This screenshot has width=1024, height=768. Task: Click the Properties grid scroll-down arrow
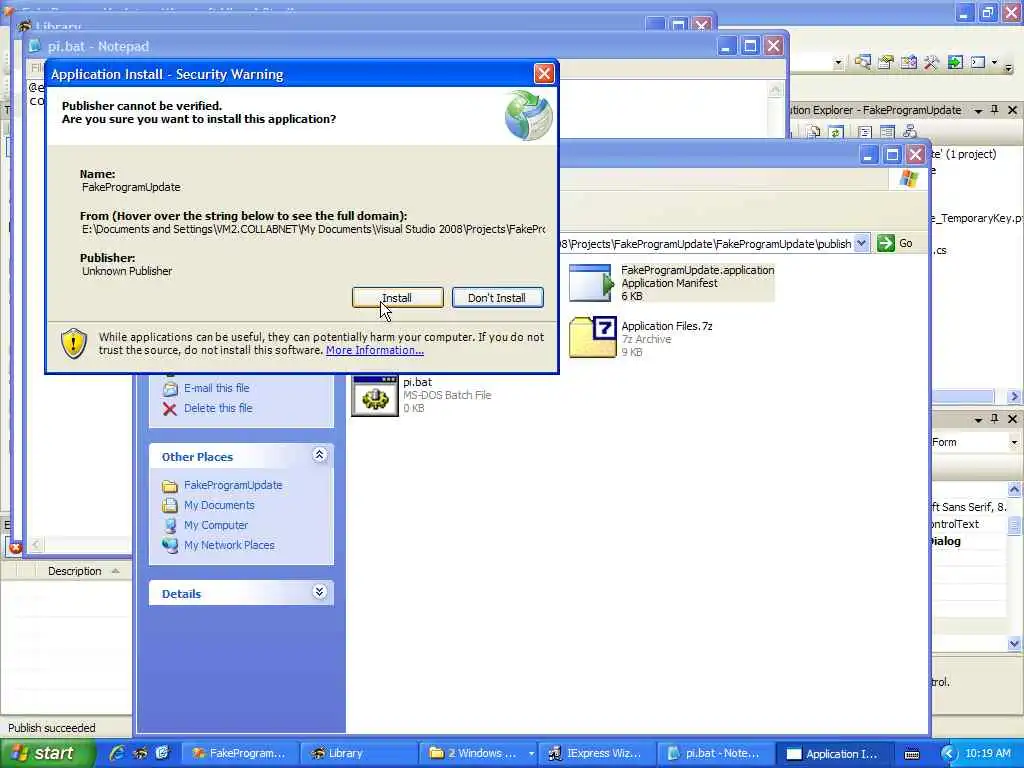(1014, 643)
